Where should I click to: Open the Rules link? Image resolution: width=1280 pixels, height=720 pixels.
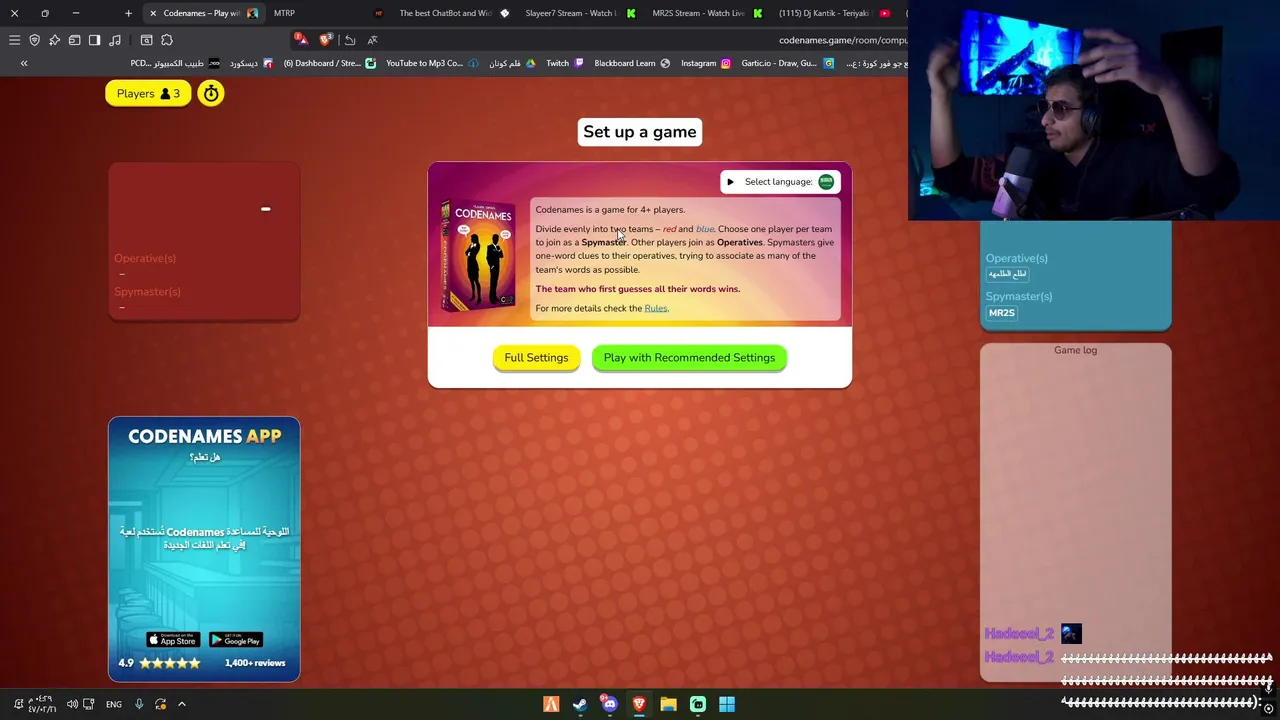[656, 308]
